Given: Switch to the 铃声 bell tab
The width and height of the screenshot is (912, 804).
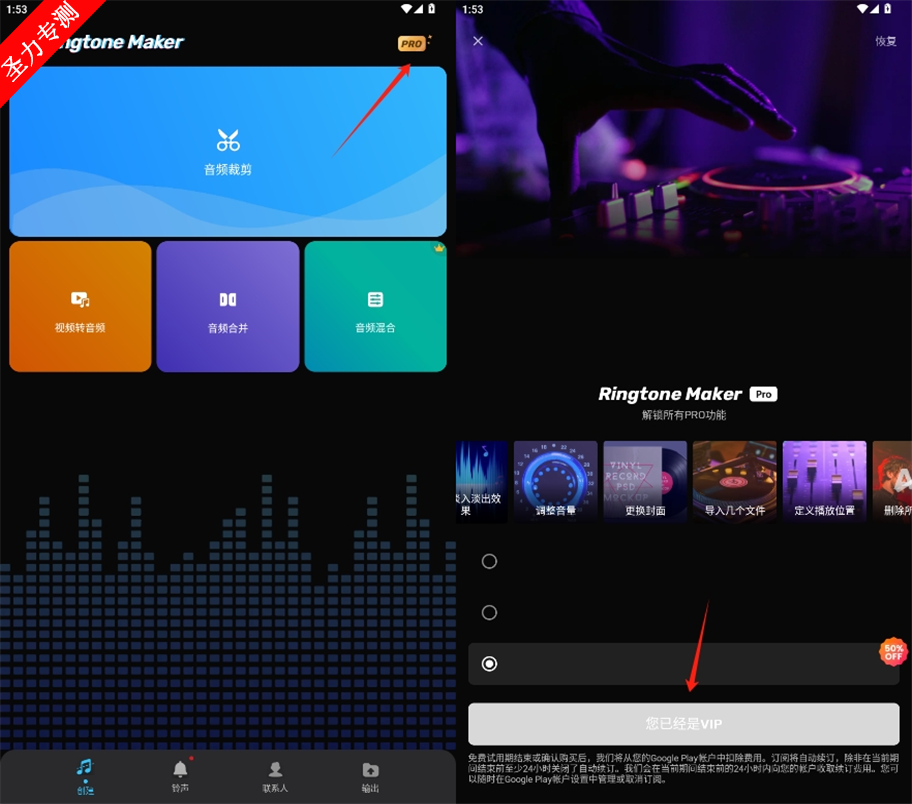Looking at the screenshot, I should (180, 776).
